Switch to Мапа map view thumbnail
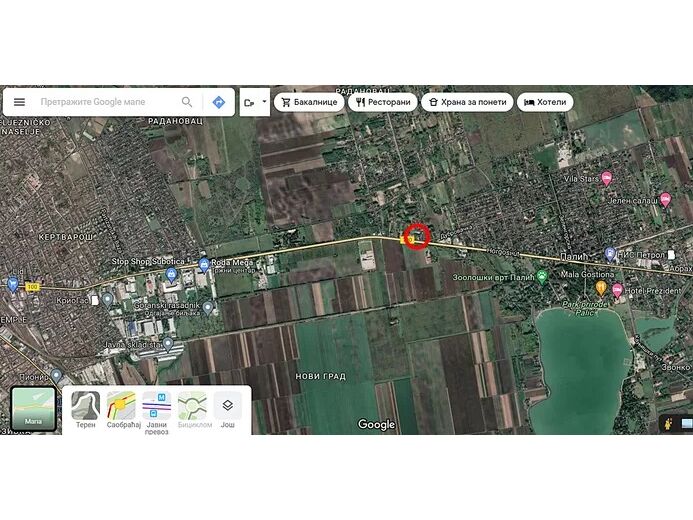693x520 pixels. pyautogui.click(x=33, y=407)
